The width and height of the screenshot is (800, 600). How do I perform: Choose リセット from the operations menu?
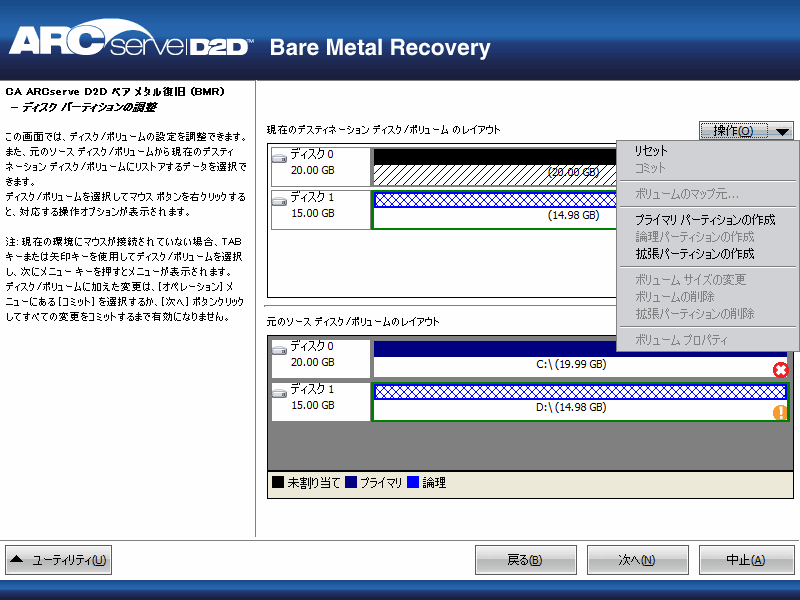(x=651, y=151)
